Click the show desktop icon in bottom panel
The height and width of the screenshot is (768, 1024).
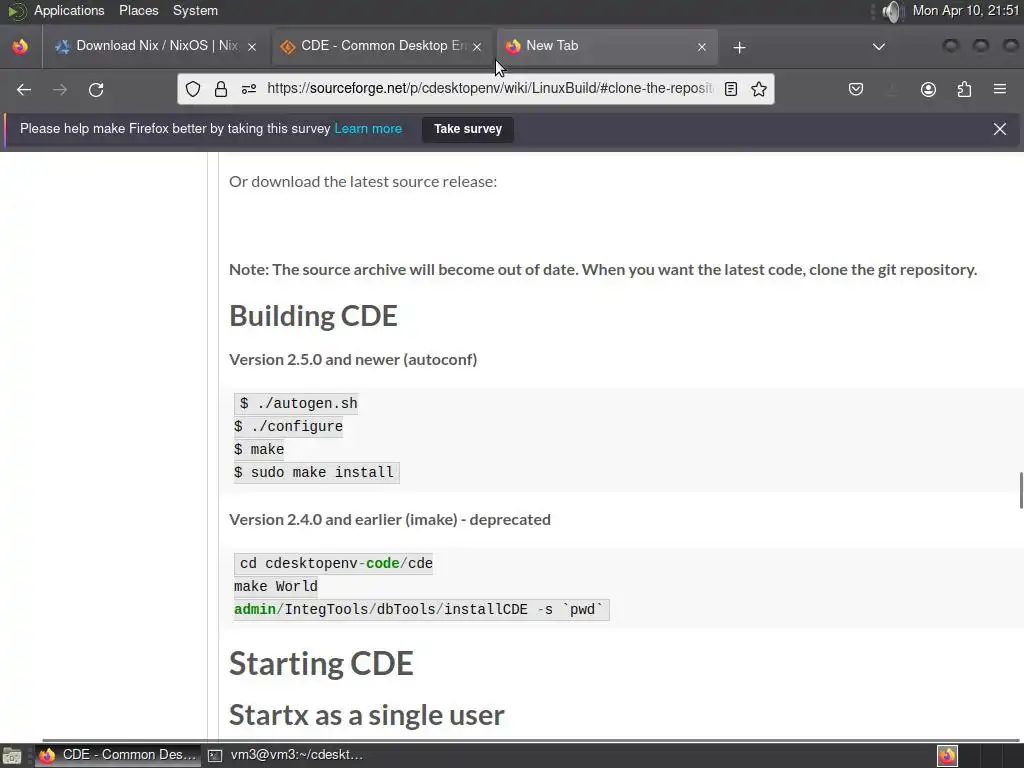pyautogui.click(x=12, y=756)
